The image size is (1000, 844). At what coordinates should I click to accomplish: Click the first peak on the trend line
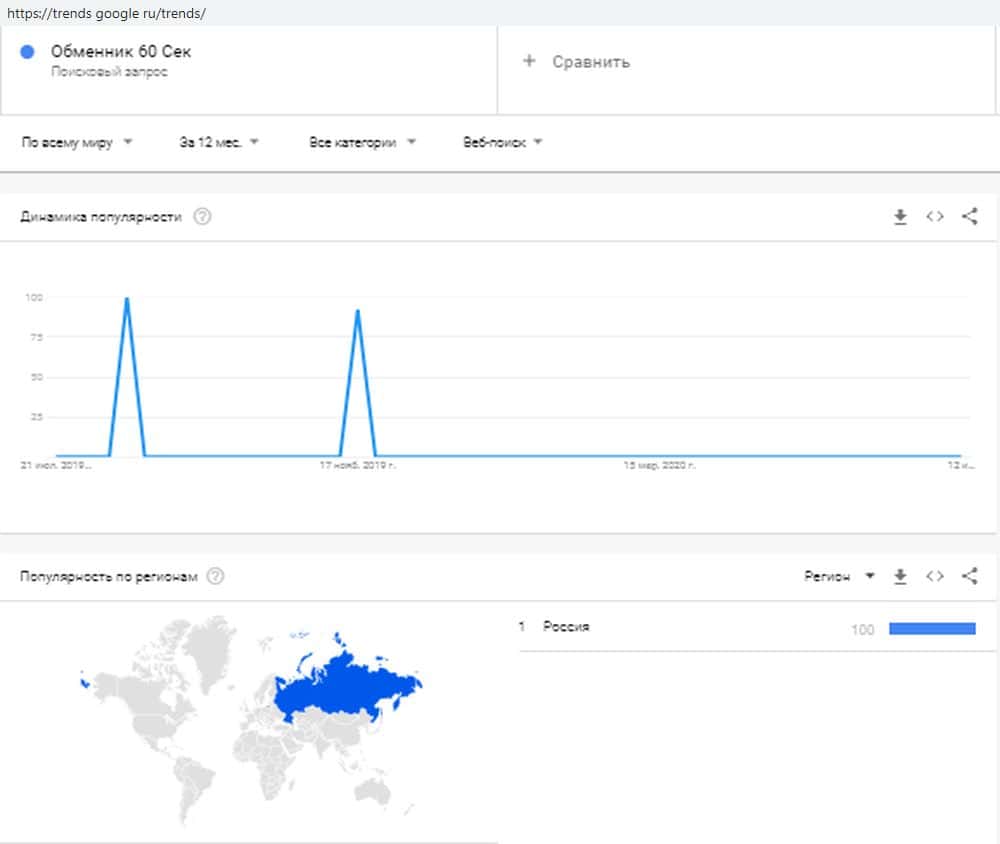point(127,299)
